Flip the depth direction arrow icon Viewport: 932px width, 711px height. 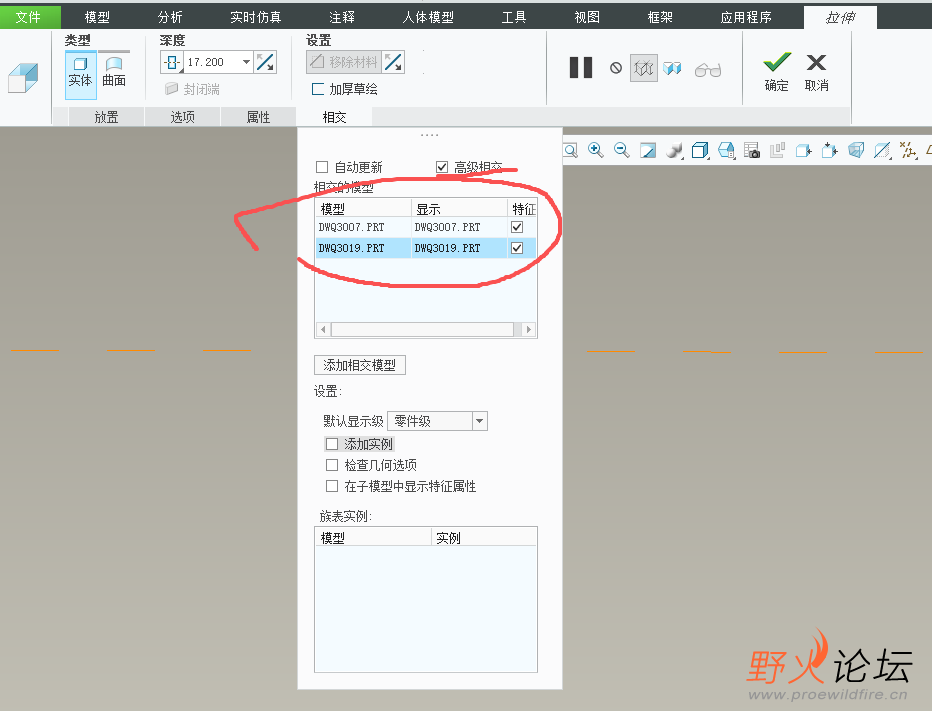point(266,62)
